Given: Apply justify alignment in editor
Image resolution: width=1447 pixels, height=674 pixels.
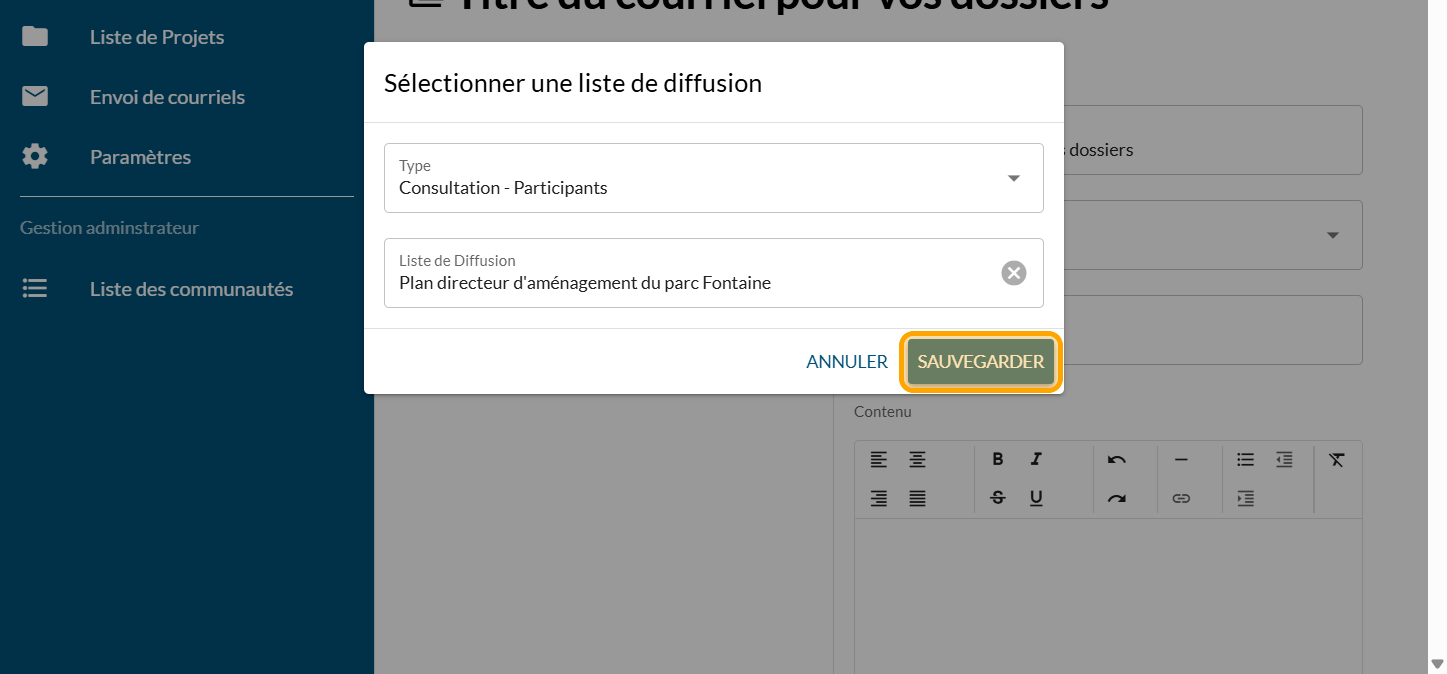Looking at the screenshot, I should (917, 498).
